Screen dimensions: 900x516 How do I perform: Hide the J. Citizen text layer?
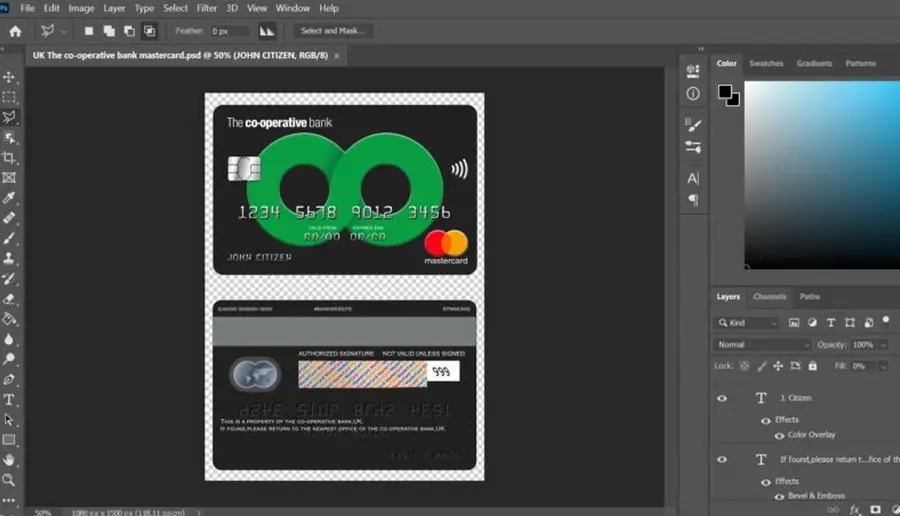pos(722,398)
